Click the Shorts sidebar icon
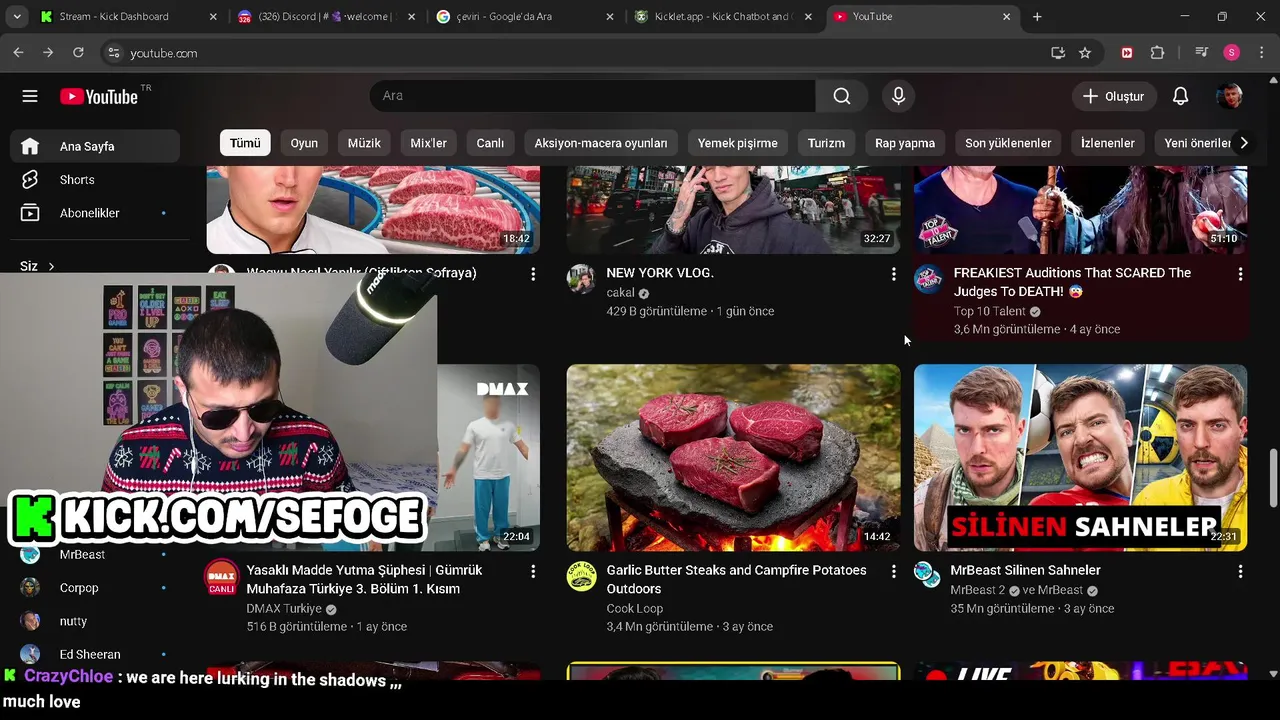Viewport: 1280px width, 720px height. click(x=30, y=179)
